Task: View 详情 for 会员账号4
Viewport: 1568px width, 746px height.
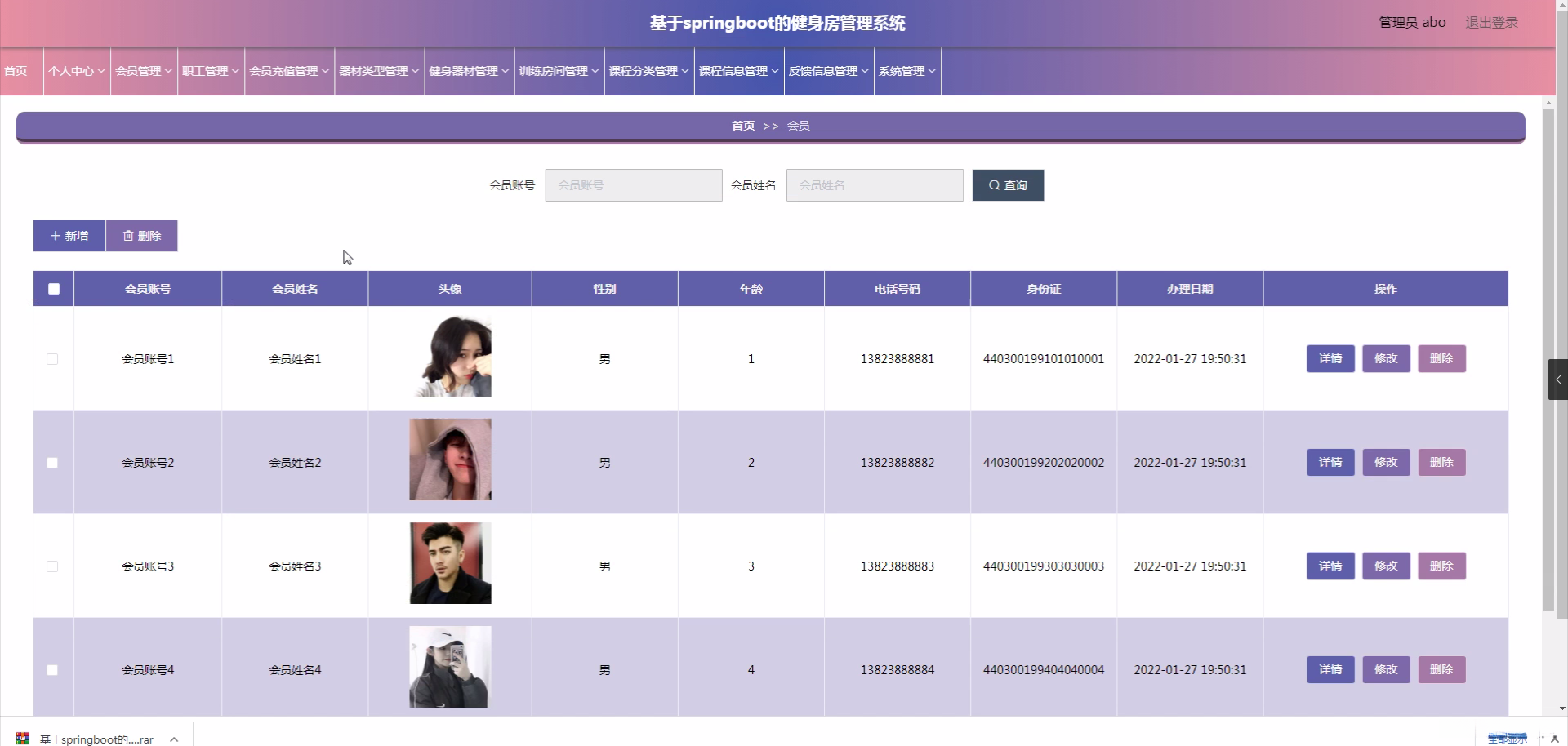Action: tap(1330, 669)
